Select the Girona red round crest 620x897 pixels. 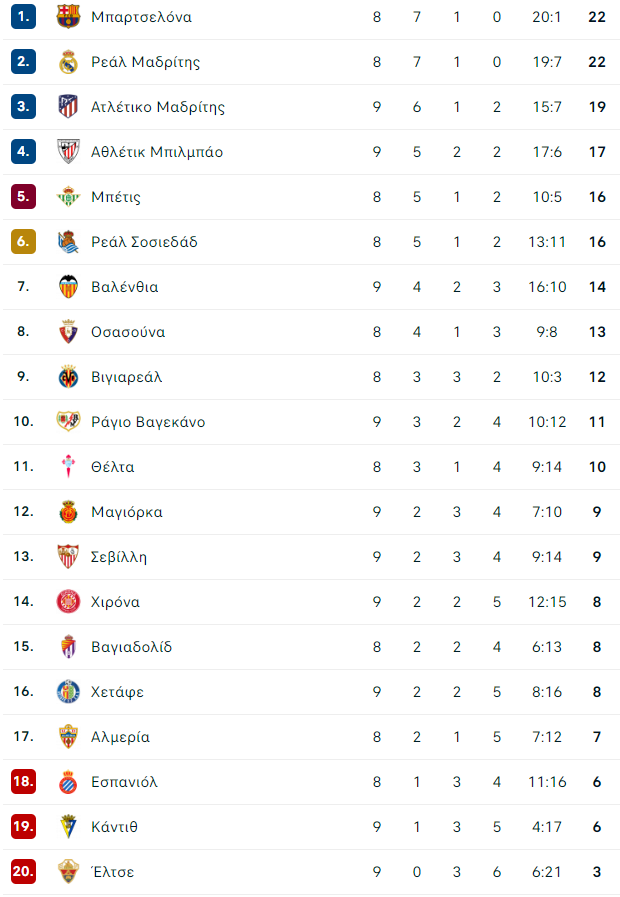tap(68, 602)
